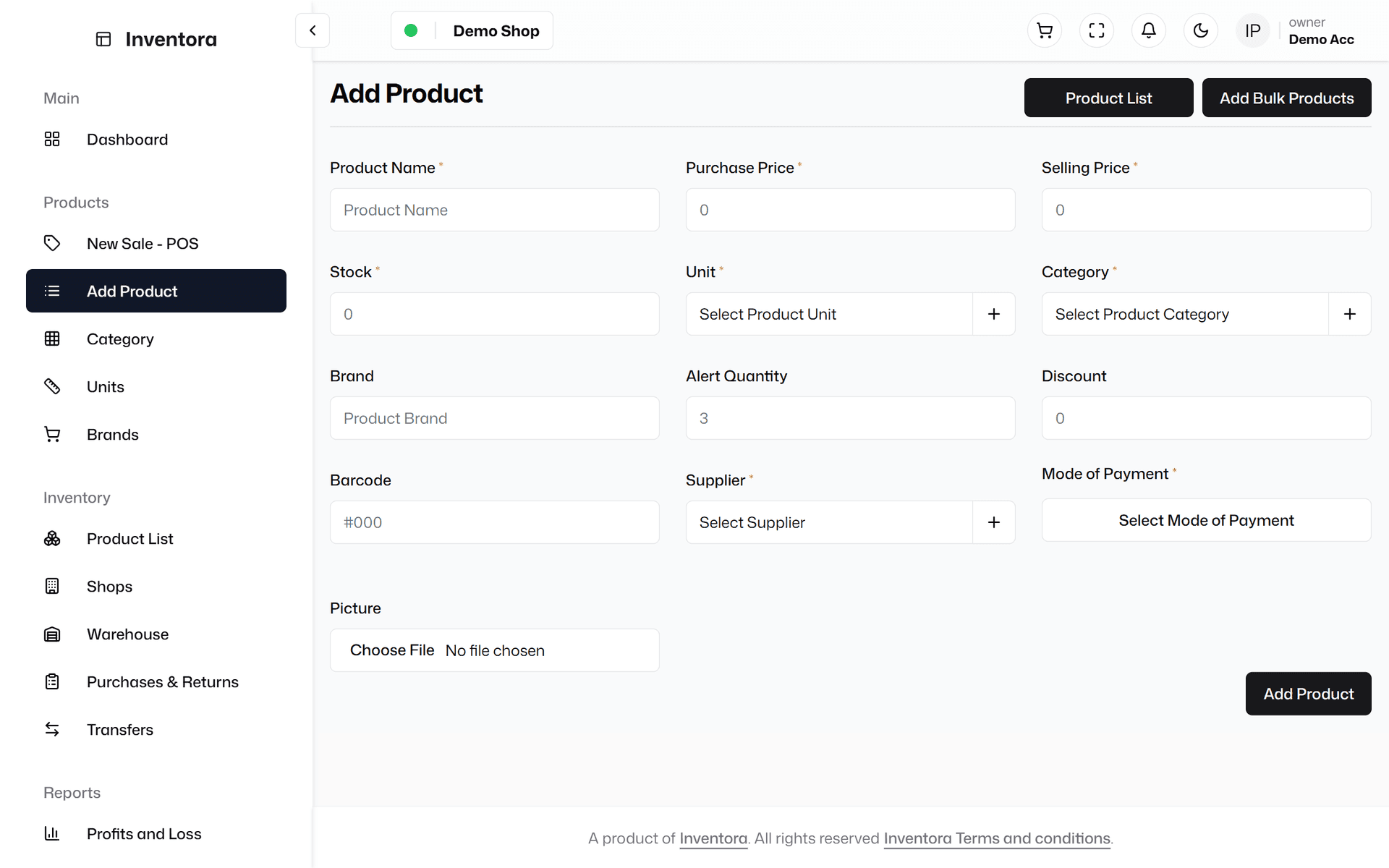Click Add Bulk Products button
The height and width of the screenshot is (868, 1389).
coord(1286,98)
